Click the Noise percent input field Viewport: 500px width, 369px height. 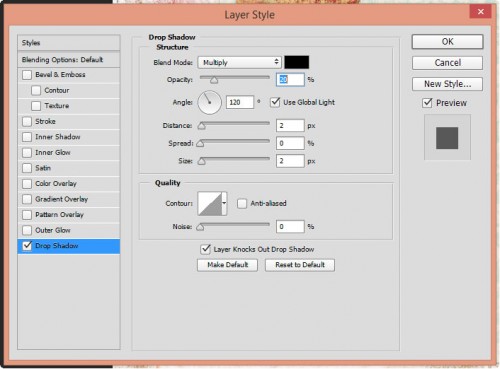pyautogui.click(x=290, y=227)
